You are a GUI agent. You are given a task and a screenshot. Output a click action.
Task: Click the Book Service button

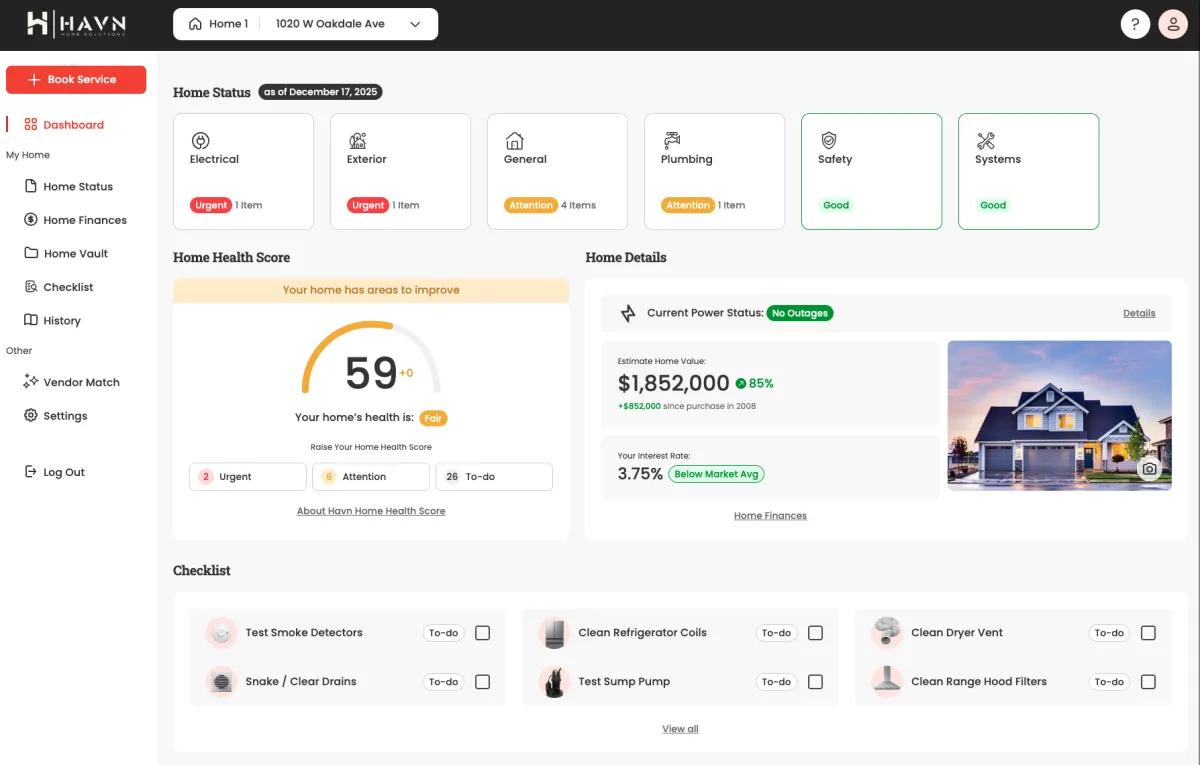(x=76, y=79)
